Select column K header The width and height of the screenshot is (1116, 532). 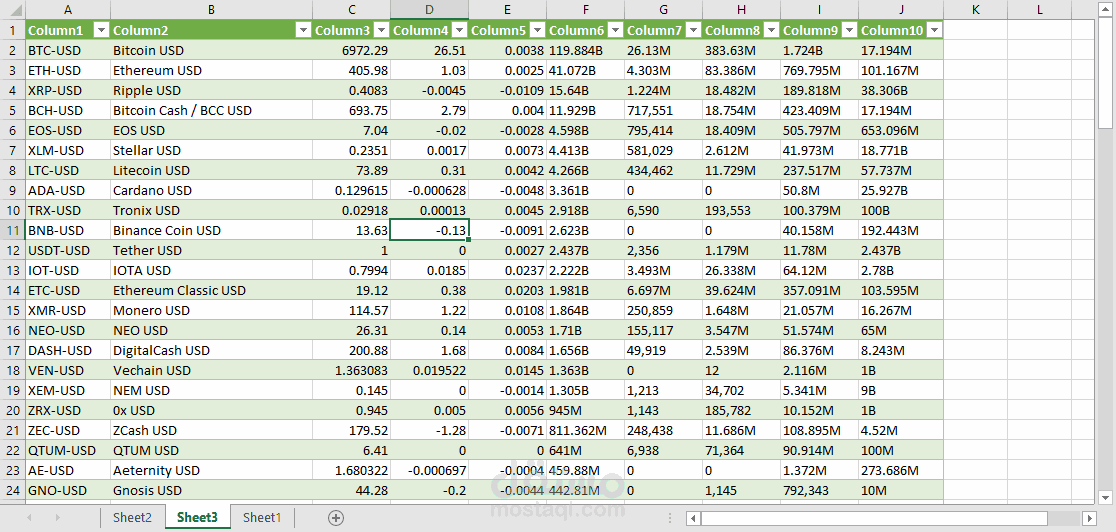[975, 9]
